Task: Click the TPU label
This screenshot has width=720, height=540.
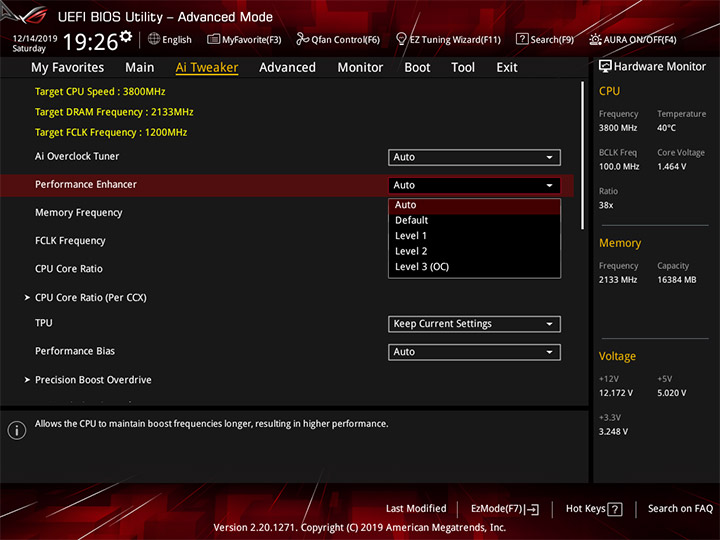Action: point(44,323)
